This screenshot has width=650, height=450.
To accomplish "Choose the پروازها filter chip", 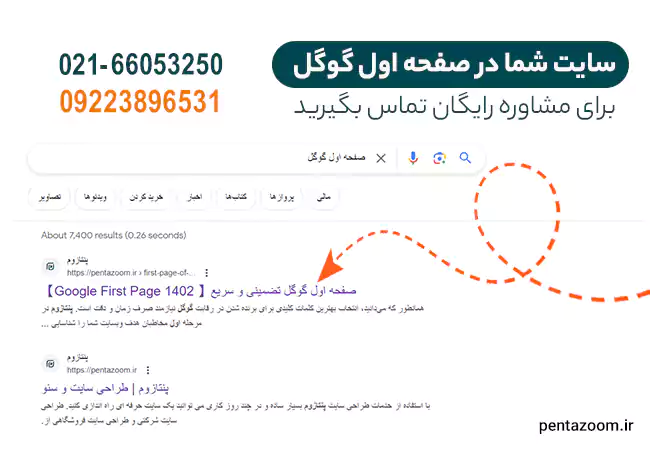I will click(x=282, y=197).
